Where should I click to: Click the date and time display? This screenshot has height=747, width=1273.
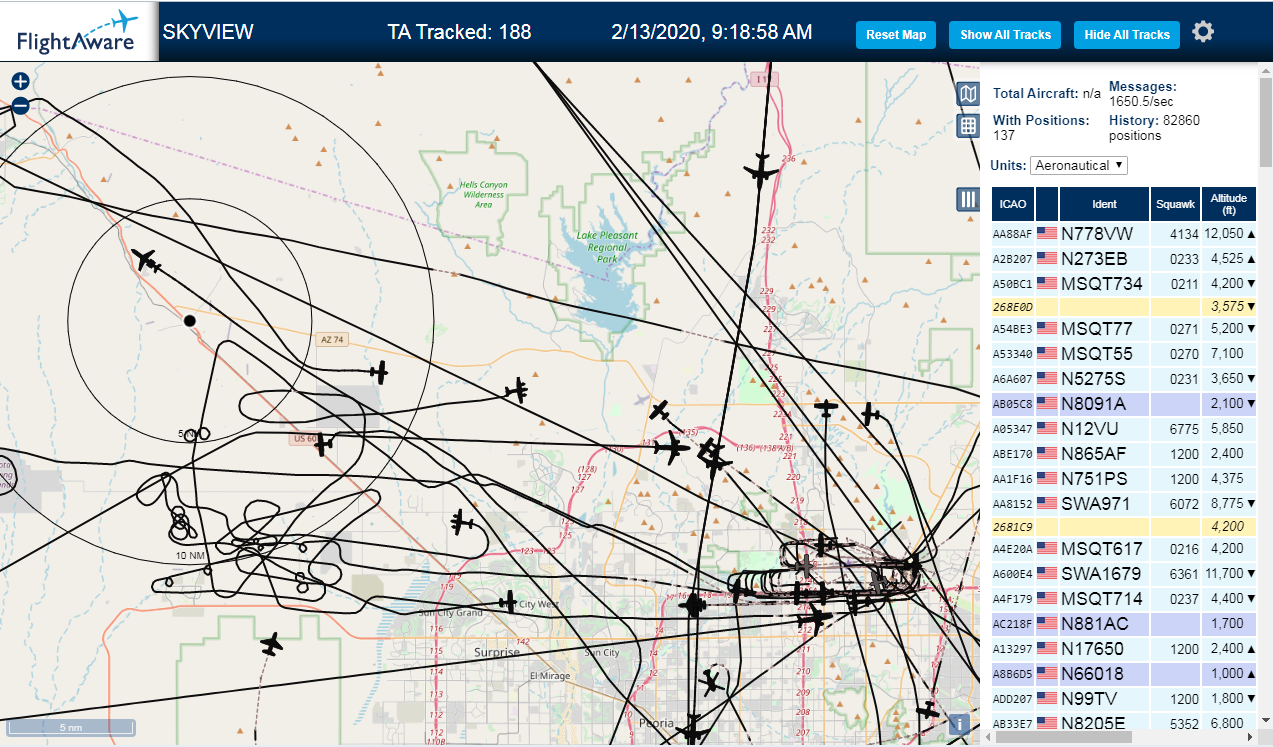pos(711,32)
